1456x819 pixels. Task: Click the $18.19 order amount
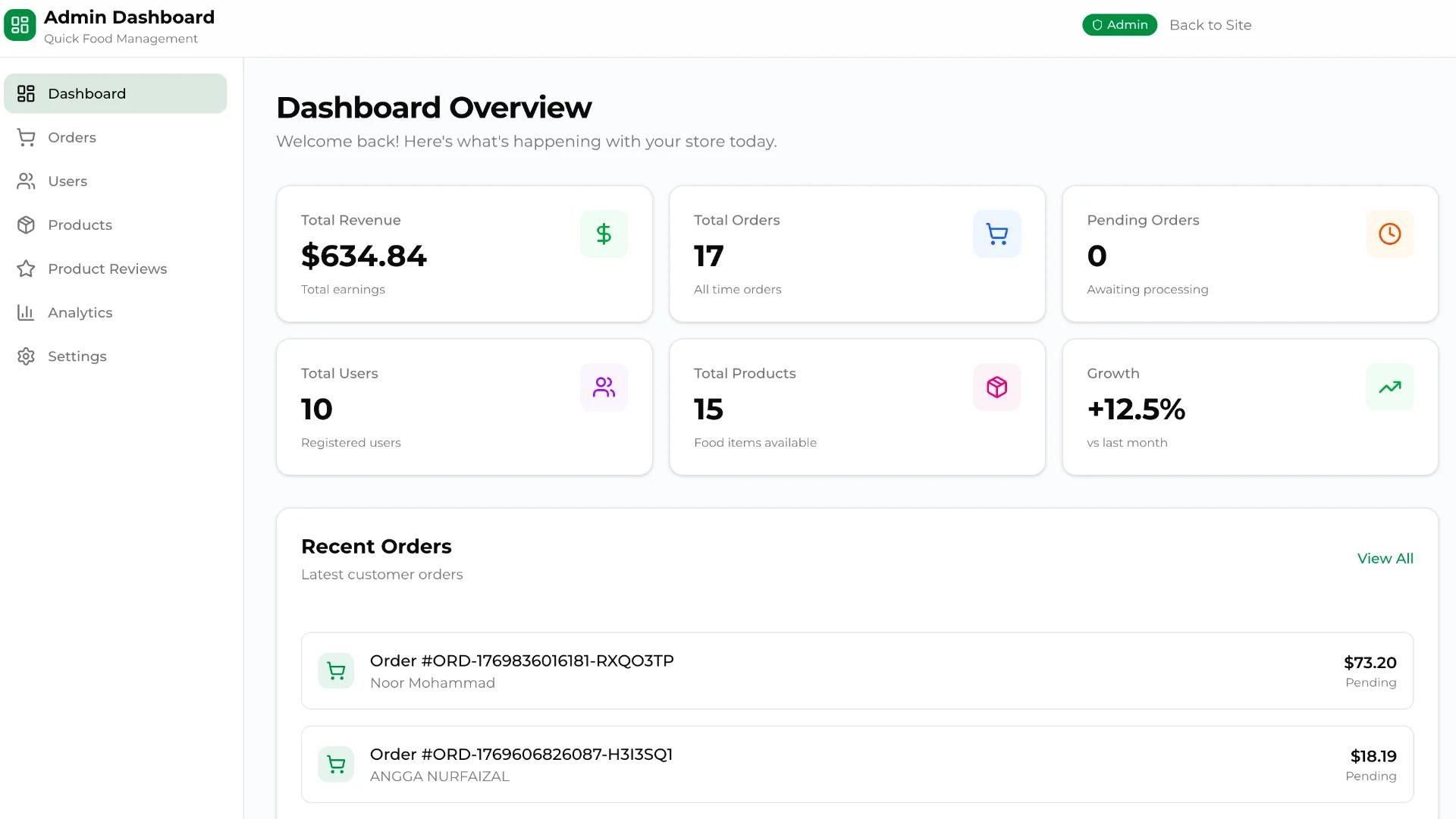click(x=1373, y=756)
